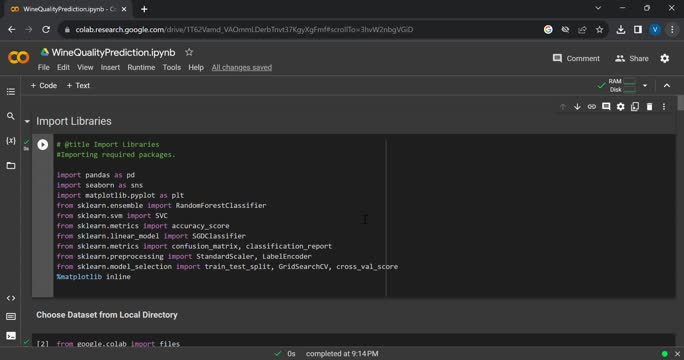Viewport: 684px width, 360px height.
Task: Move the cell down with arrow
Action: point(577,106)
